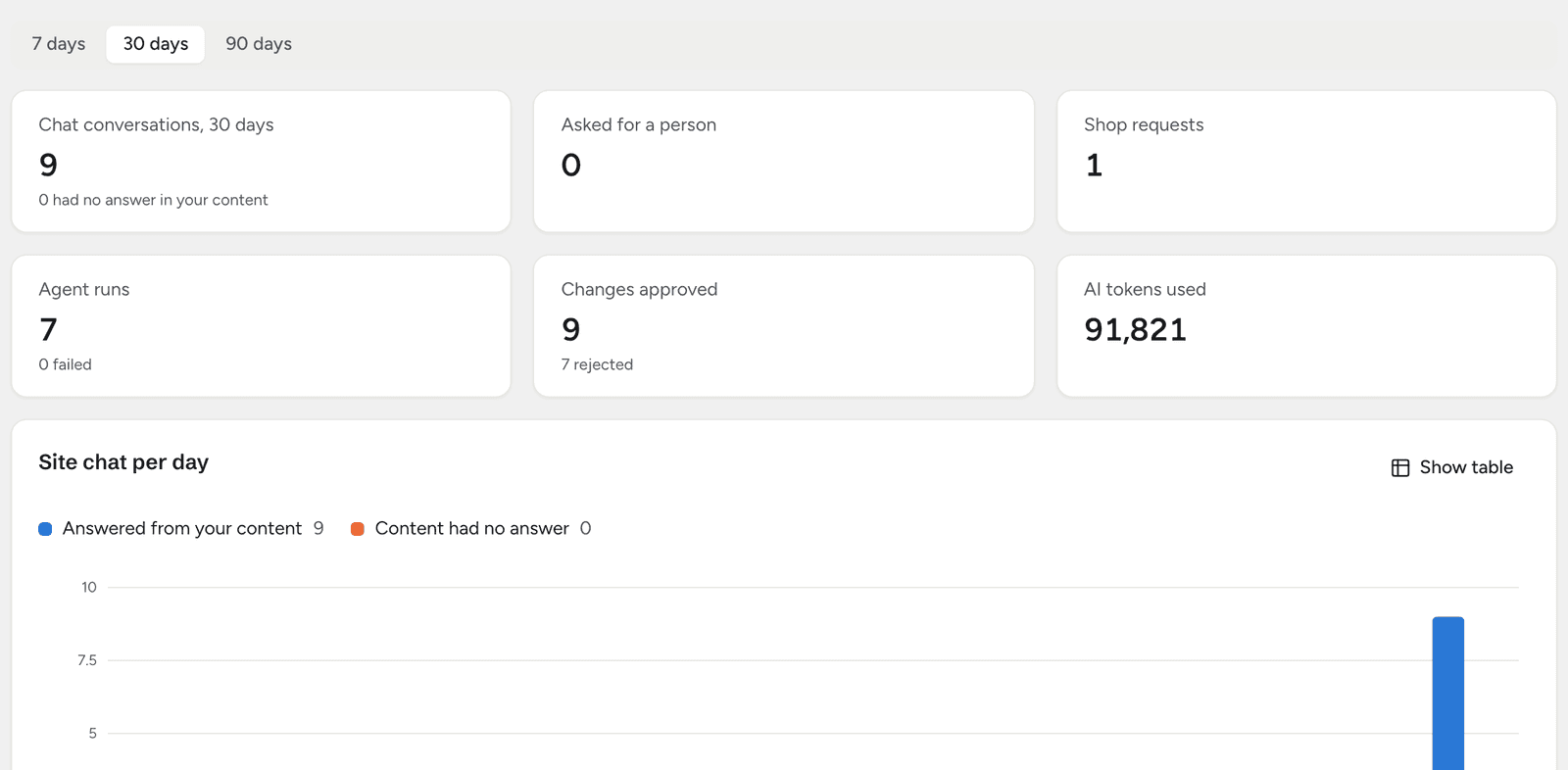Click the Asked for a person heading
Image resolution: width=1568 pixels, height=770 pixels.
point(639,124)
